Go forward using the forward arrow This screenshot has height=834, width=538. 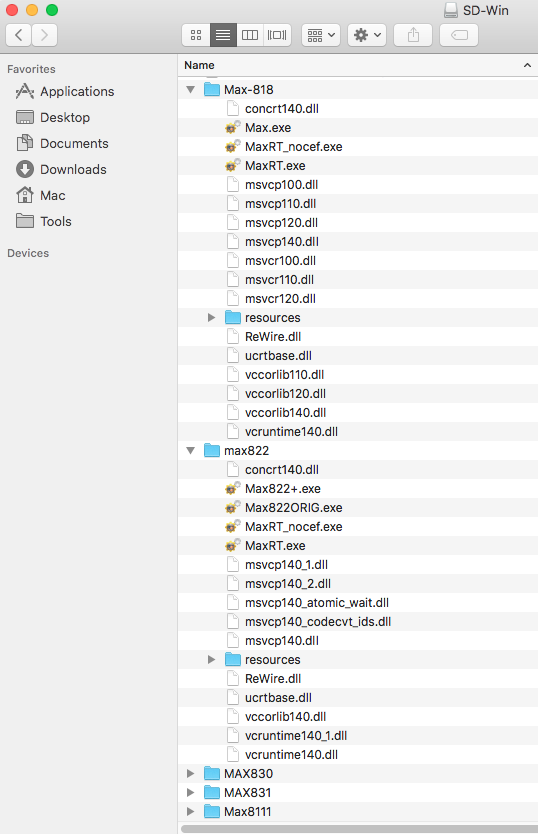point(44,35)
